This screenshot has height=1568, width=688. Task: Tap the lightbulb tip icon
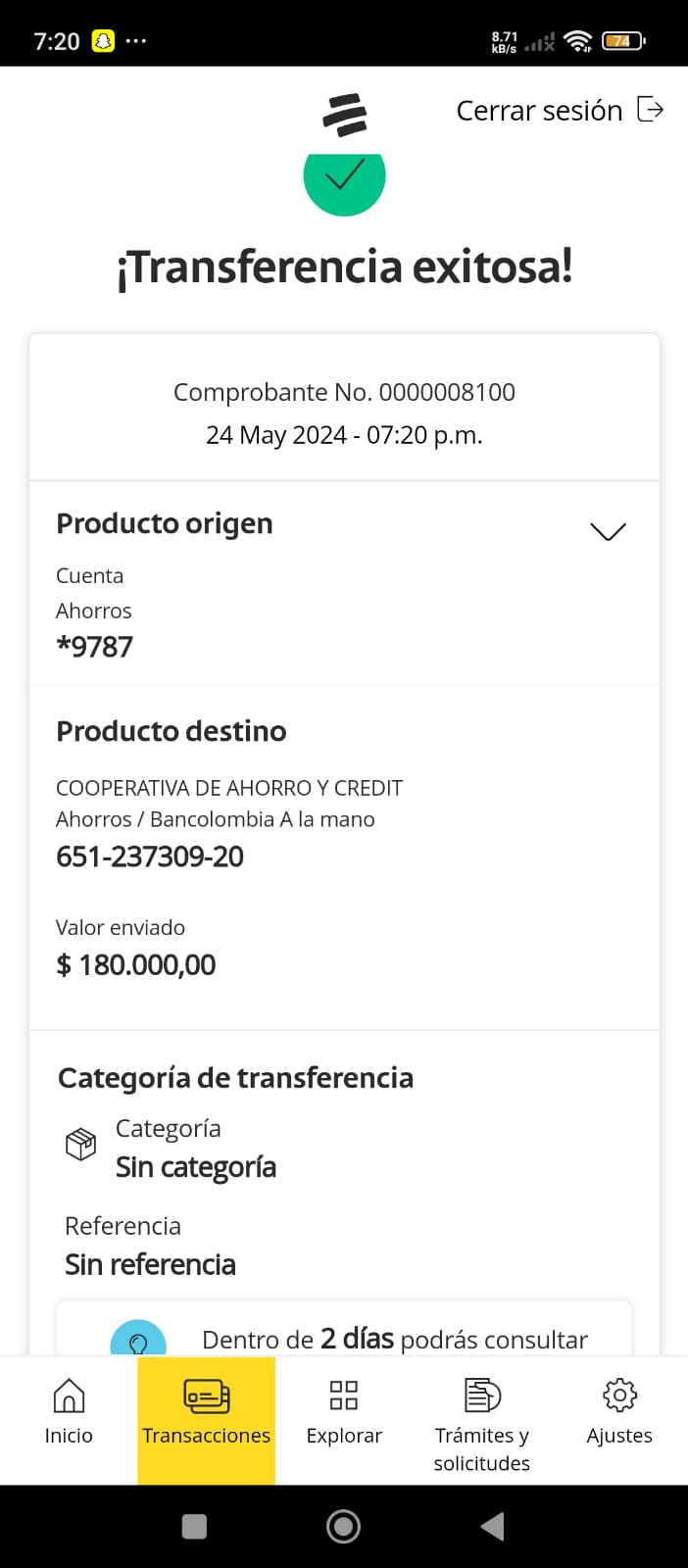click(x=138, y=1341)
